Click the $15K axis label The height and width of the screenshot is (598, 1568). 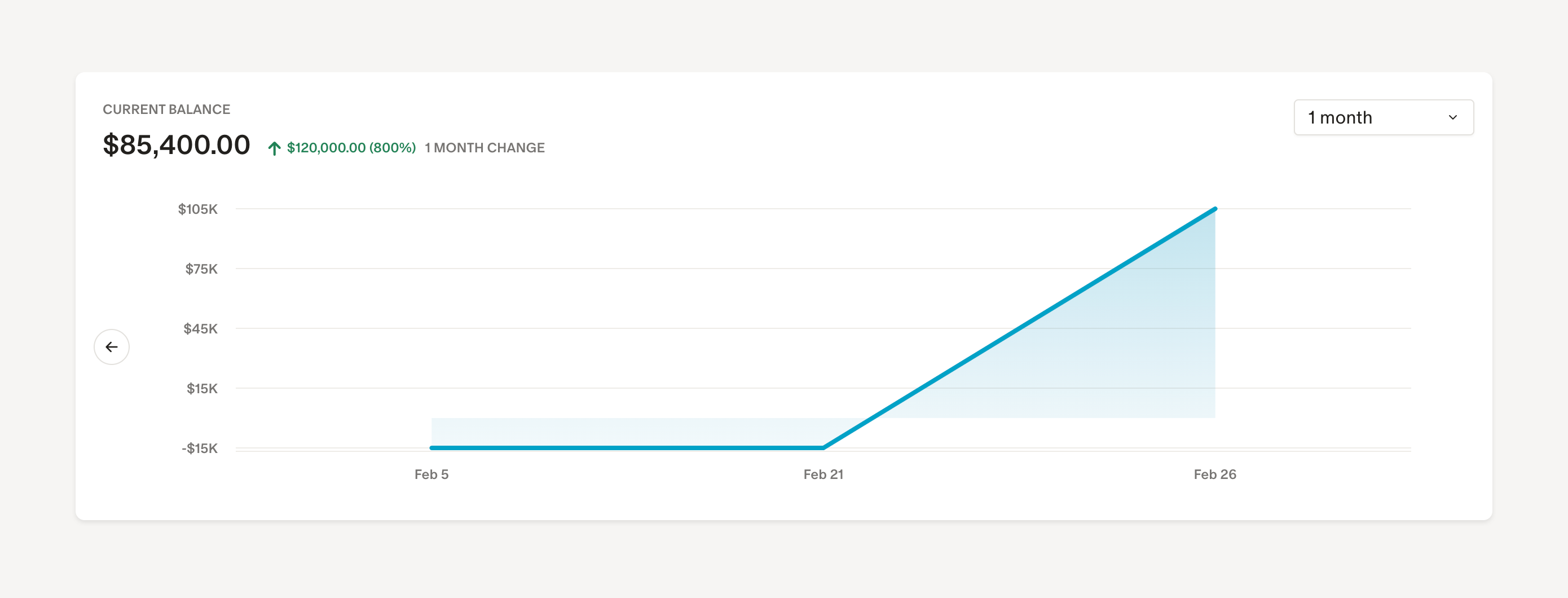click(201, 389)
